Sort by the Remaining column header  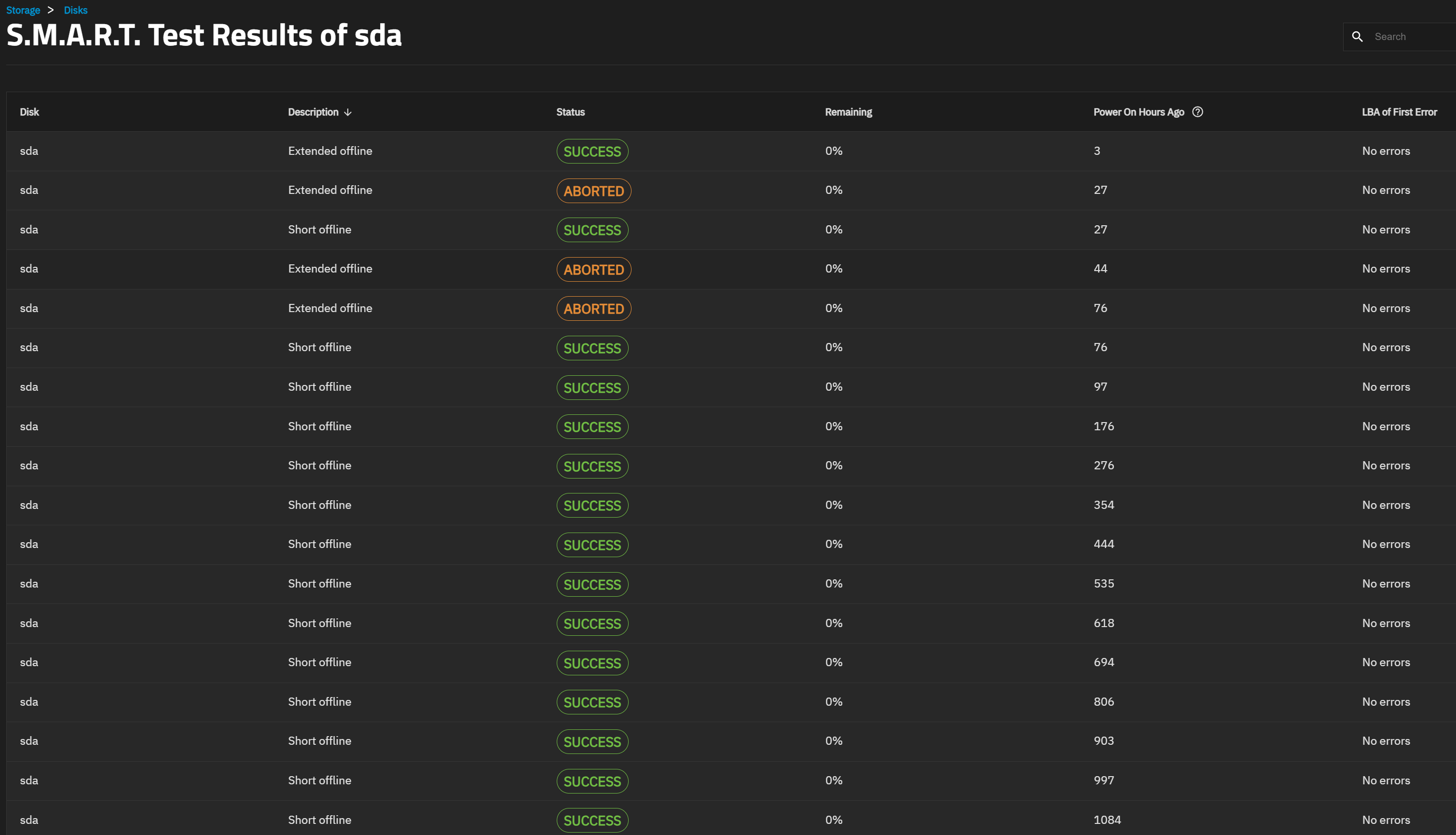coord(848,112)
